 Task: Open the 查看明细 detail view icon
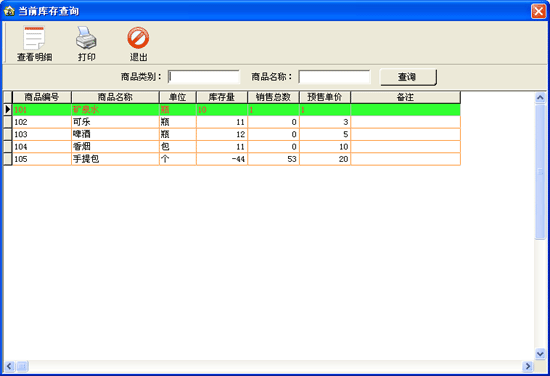click(x=34, y=38)
